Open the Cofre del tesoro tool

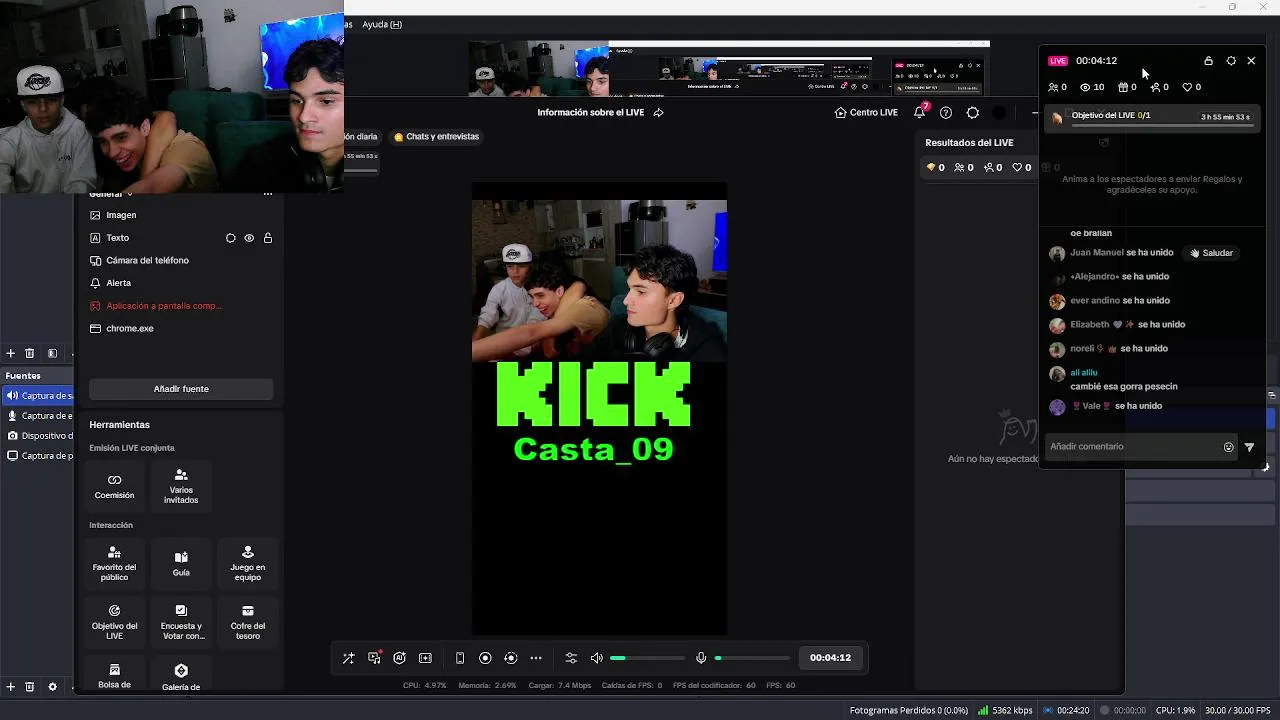248,622
